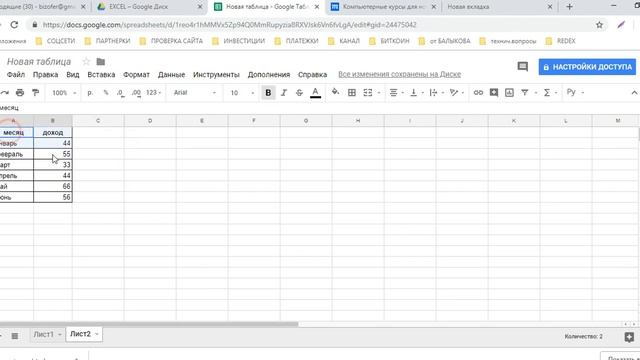Open the functions sigma menu
640x360 pixels.
tap(549, 93)
